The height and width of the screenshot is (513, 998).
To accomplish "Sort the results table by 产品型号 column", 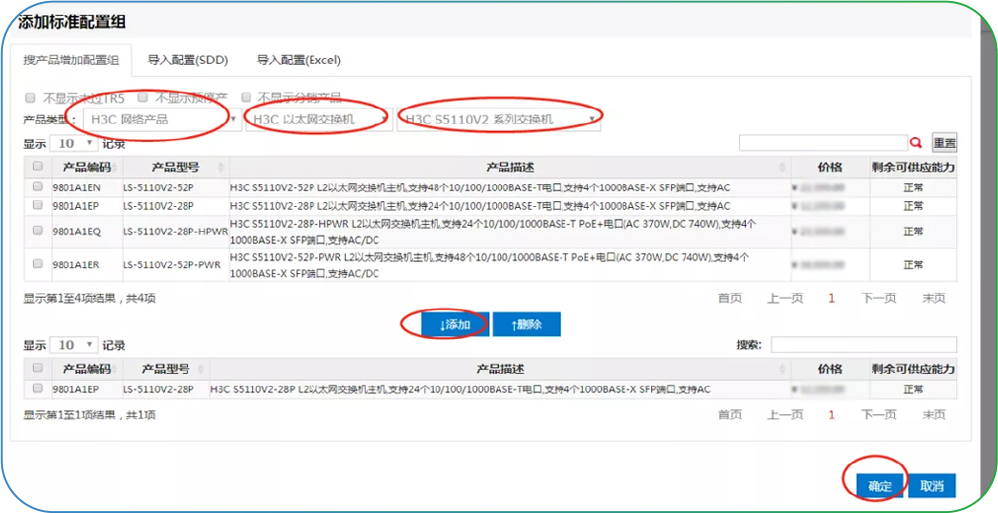I will (176, 167).
